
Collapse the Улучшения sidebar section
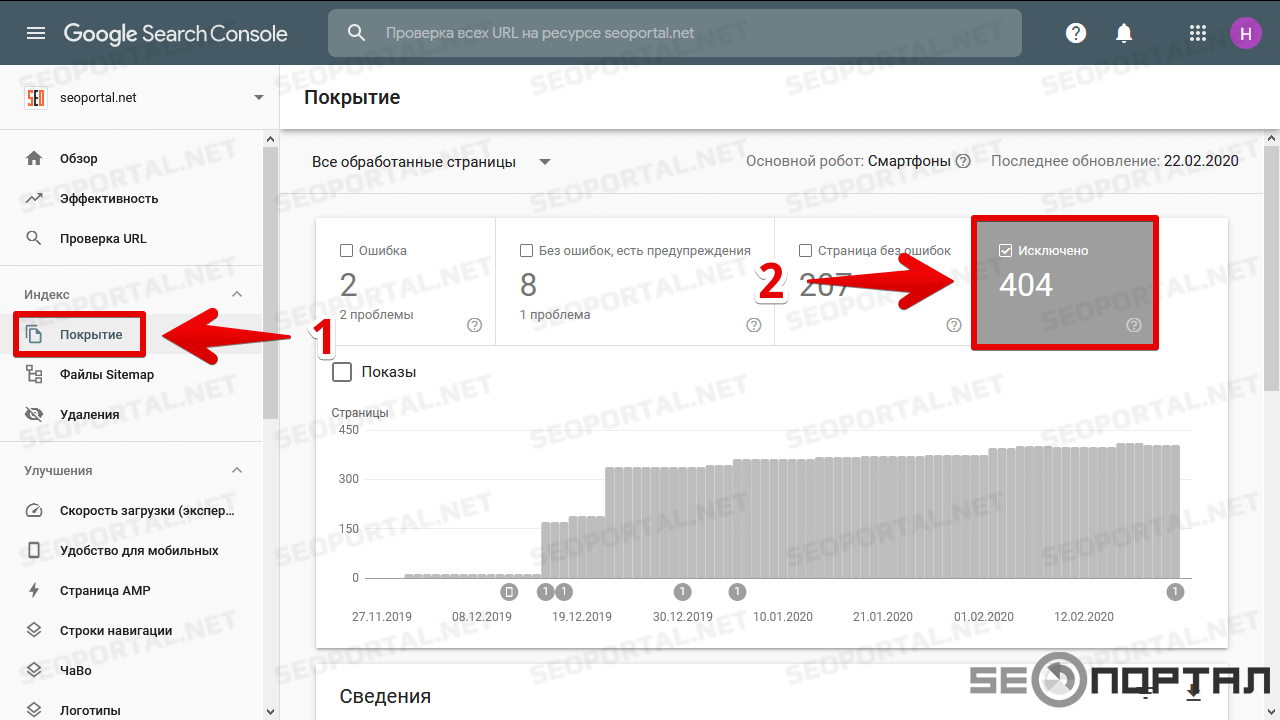click(x=237, y=470)
